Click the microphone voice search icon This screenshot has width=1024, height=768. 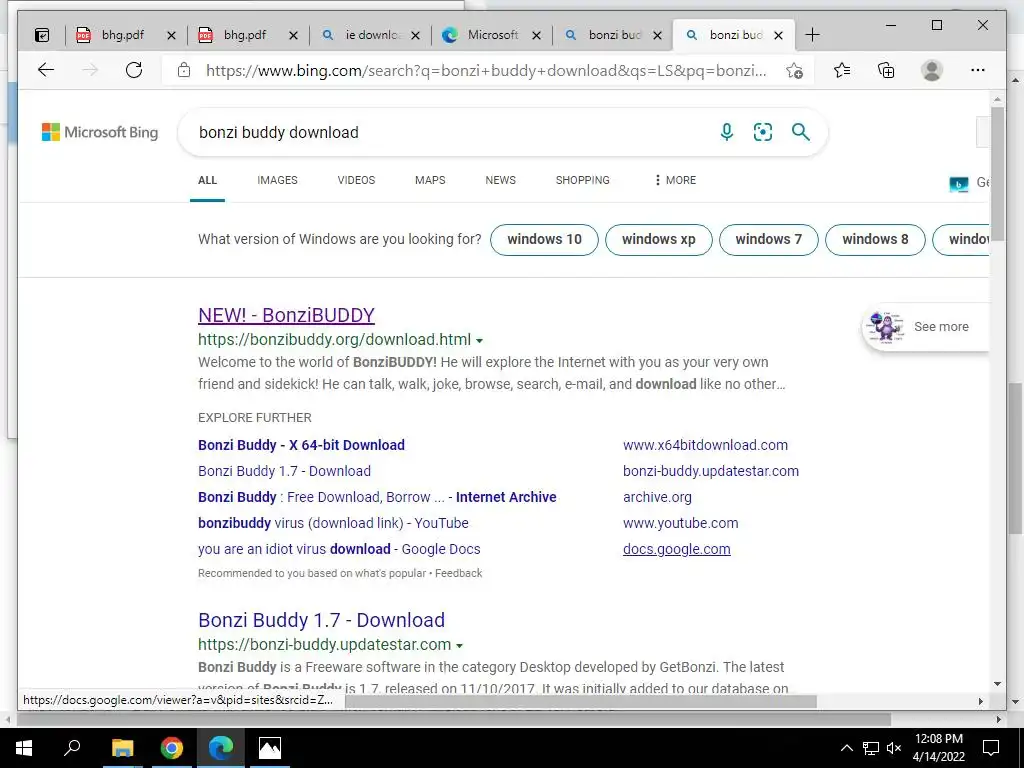[x=726, y=132]
